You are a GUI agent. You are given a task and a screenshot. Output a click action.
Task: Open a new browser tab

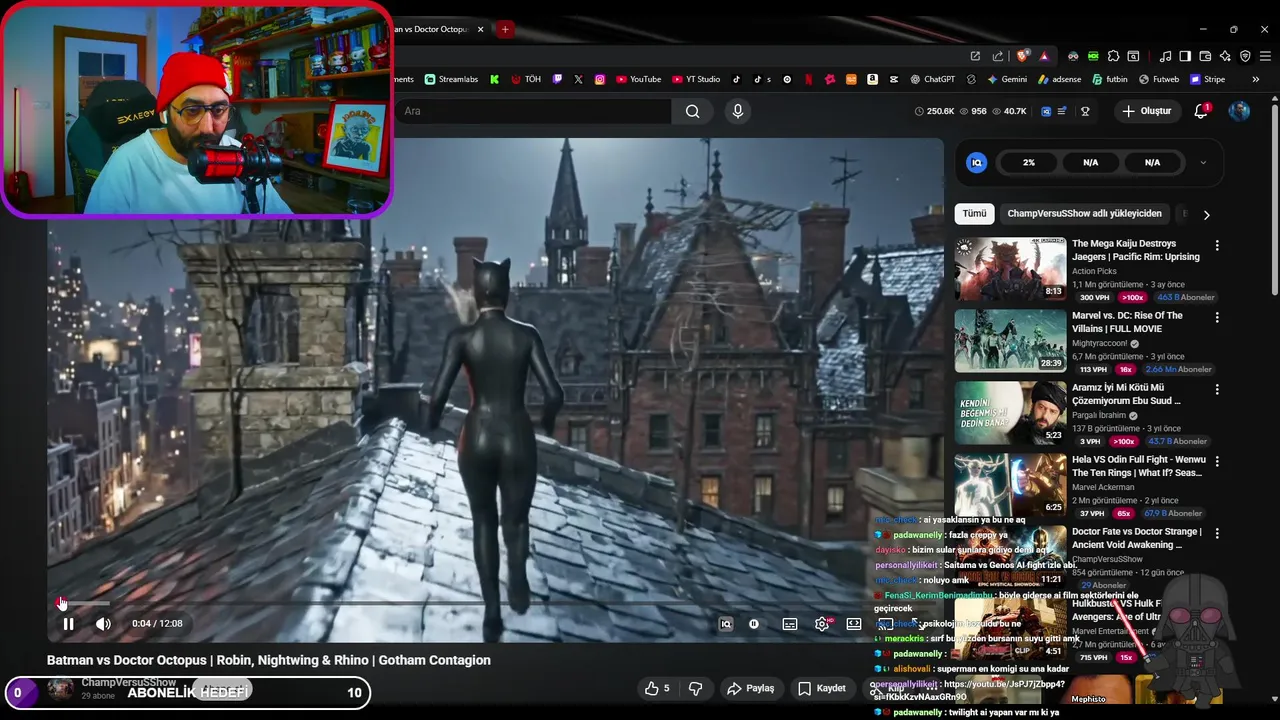[x=505, y=29]
